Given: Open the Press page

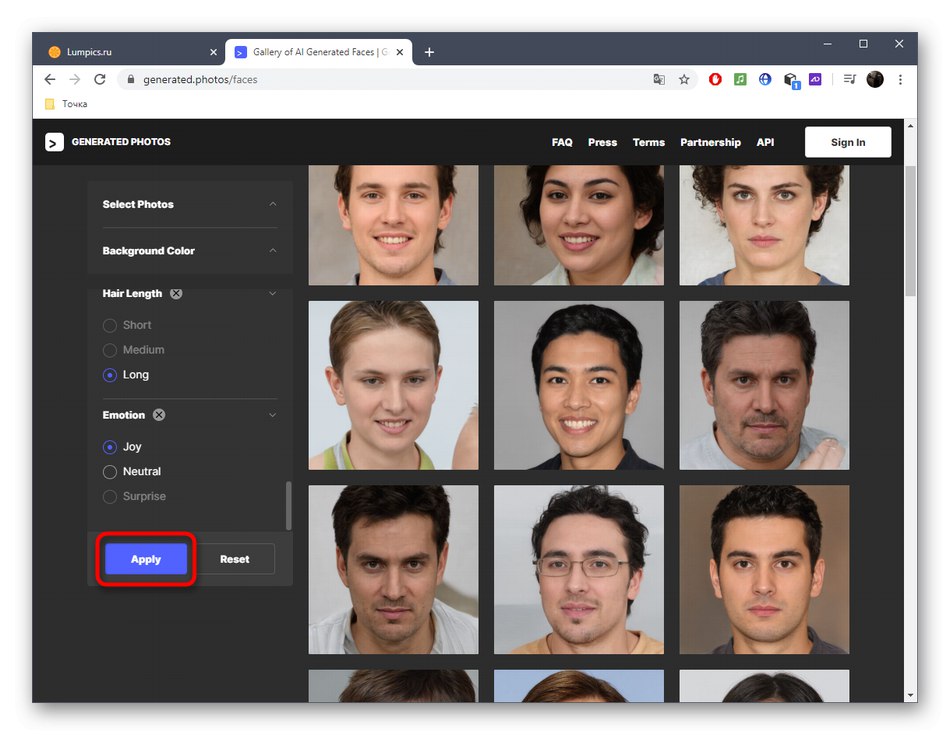Looking at the screenshot, I should (x=602, y=142).
